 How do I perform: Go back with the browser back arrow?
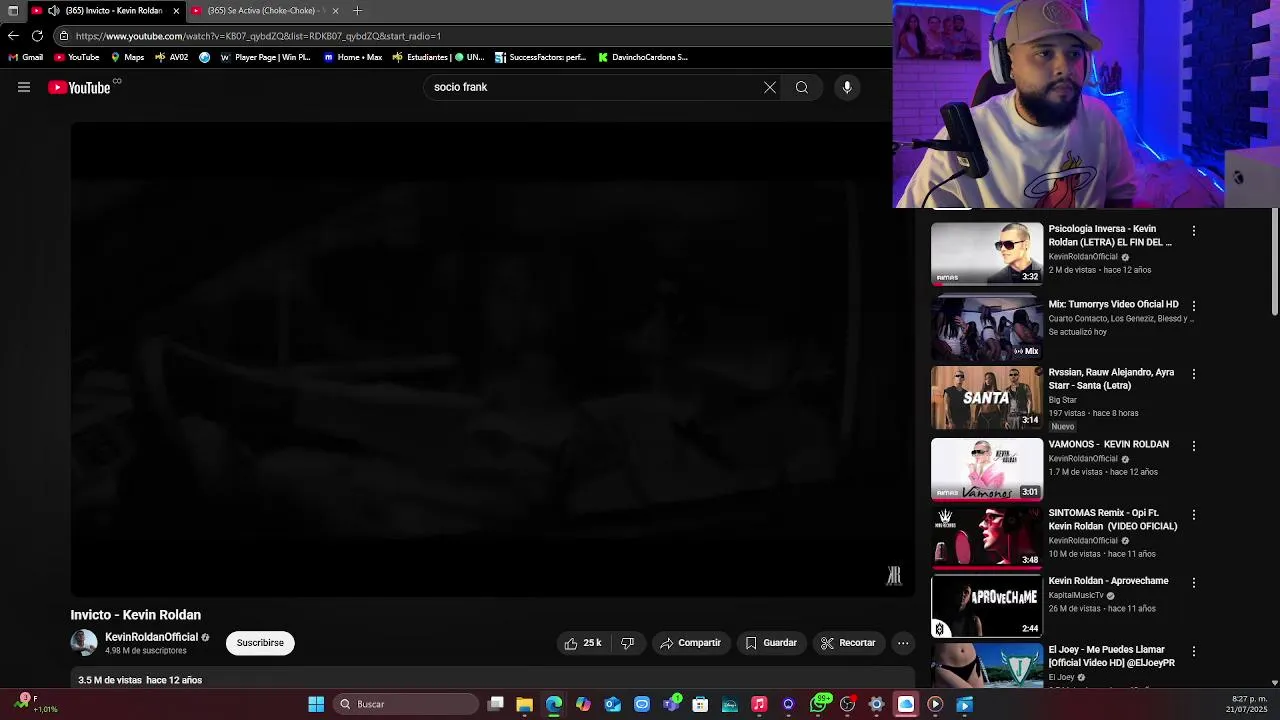(13, 36)
